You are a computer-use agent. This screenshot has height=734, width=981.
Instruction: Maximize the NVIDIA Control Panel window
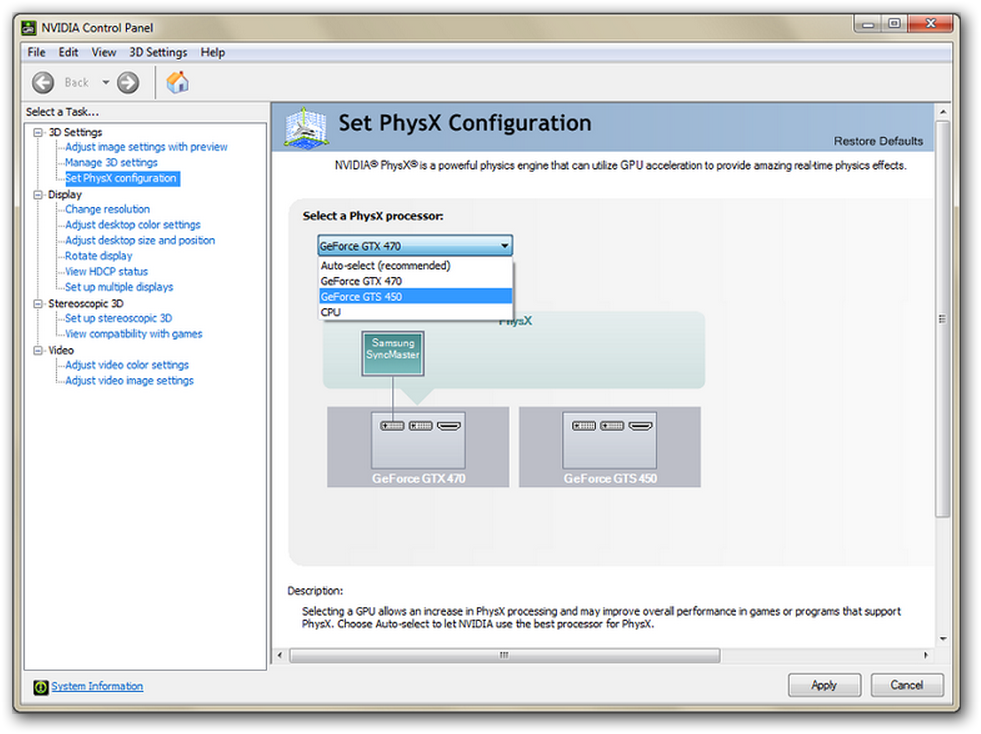point(895,24)
